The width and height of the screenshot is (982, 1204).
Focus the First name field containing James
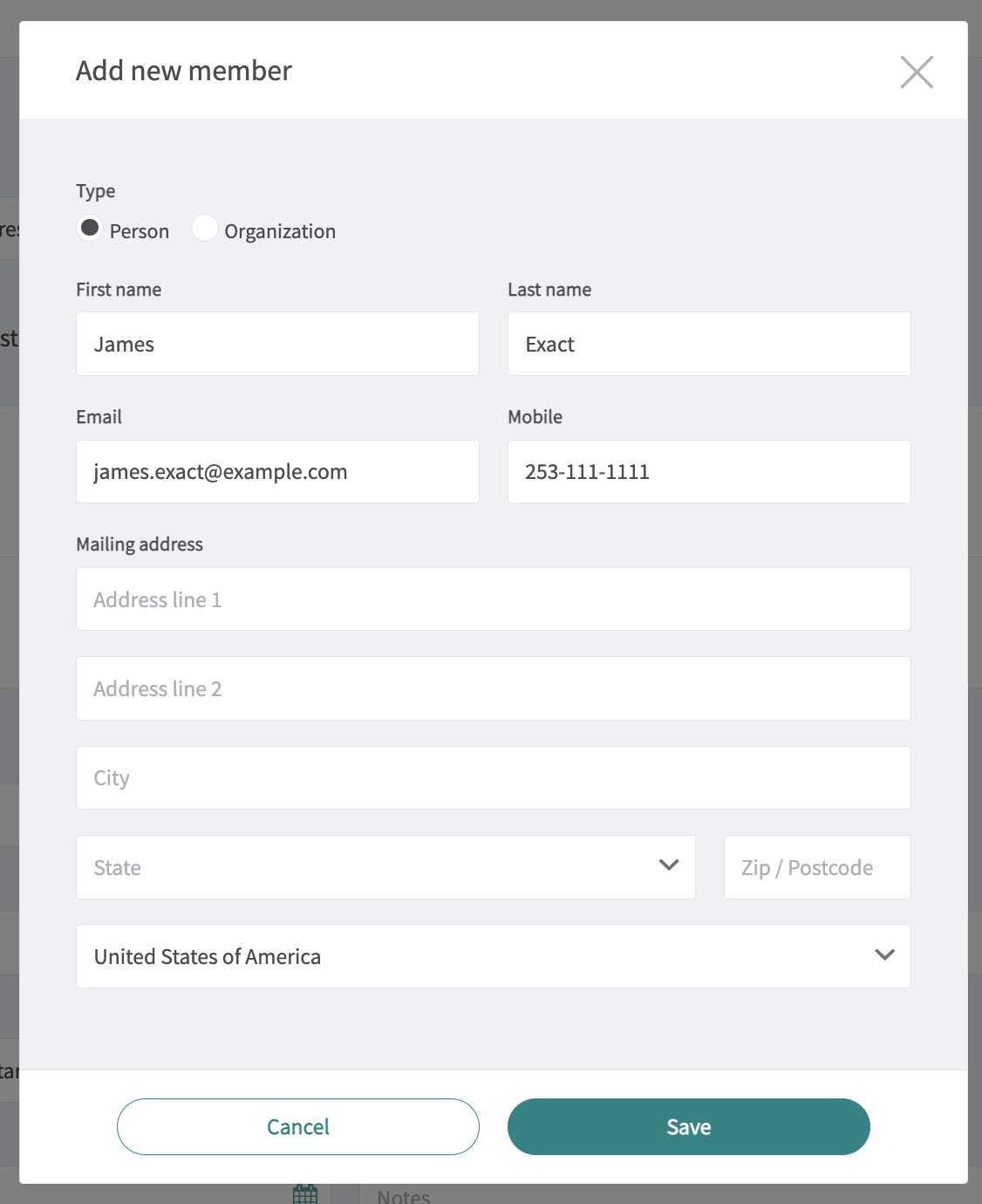click(277, 345)
